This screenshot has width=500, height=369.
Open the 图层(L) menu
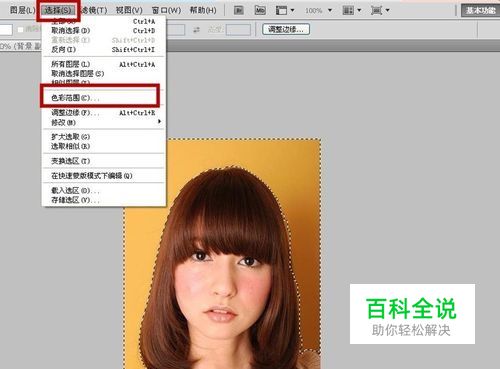pos(22,10)
